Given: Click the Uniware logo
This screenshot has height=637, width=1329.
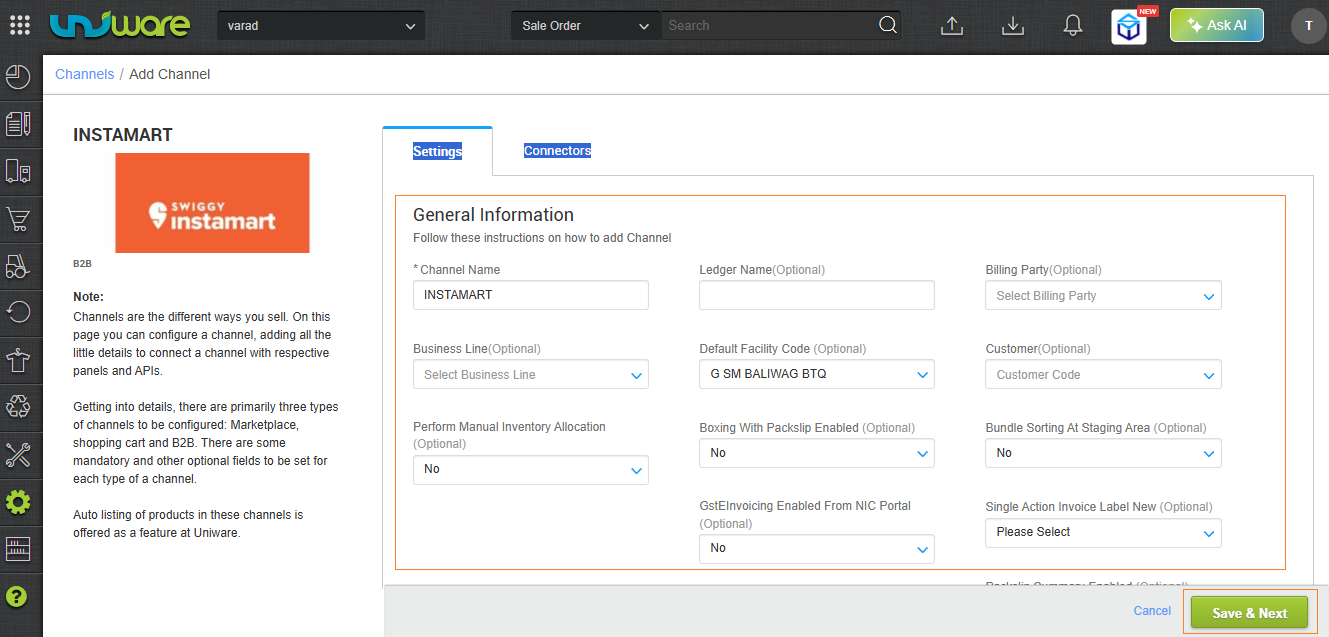Looking at the screenshot, I should [119, 25].
